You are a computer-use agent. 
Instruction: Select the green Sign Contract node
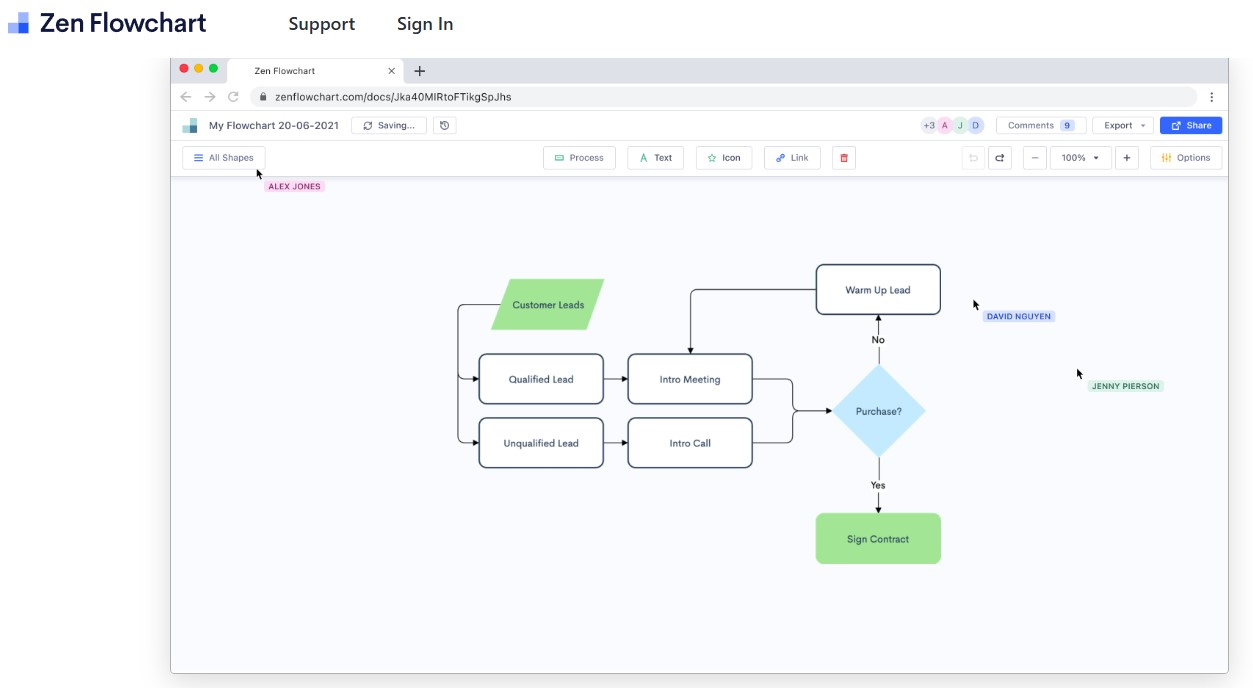878,538
